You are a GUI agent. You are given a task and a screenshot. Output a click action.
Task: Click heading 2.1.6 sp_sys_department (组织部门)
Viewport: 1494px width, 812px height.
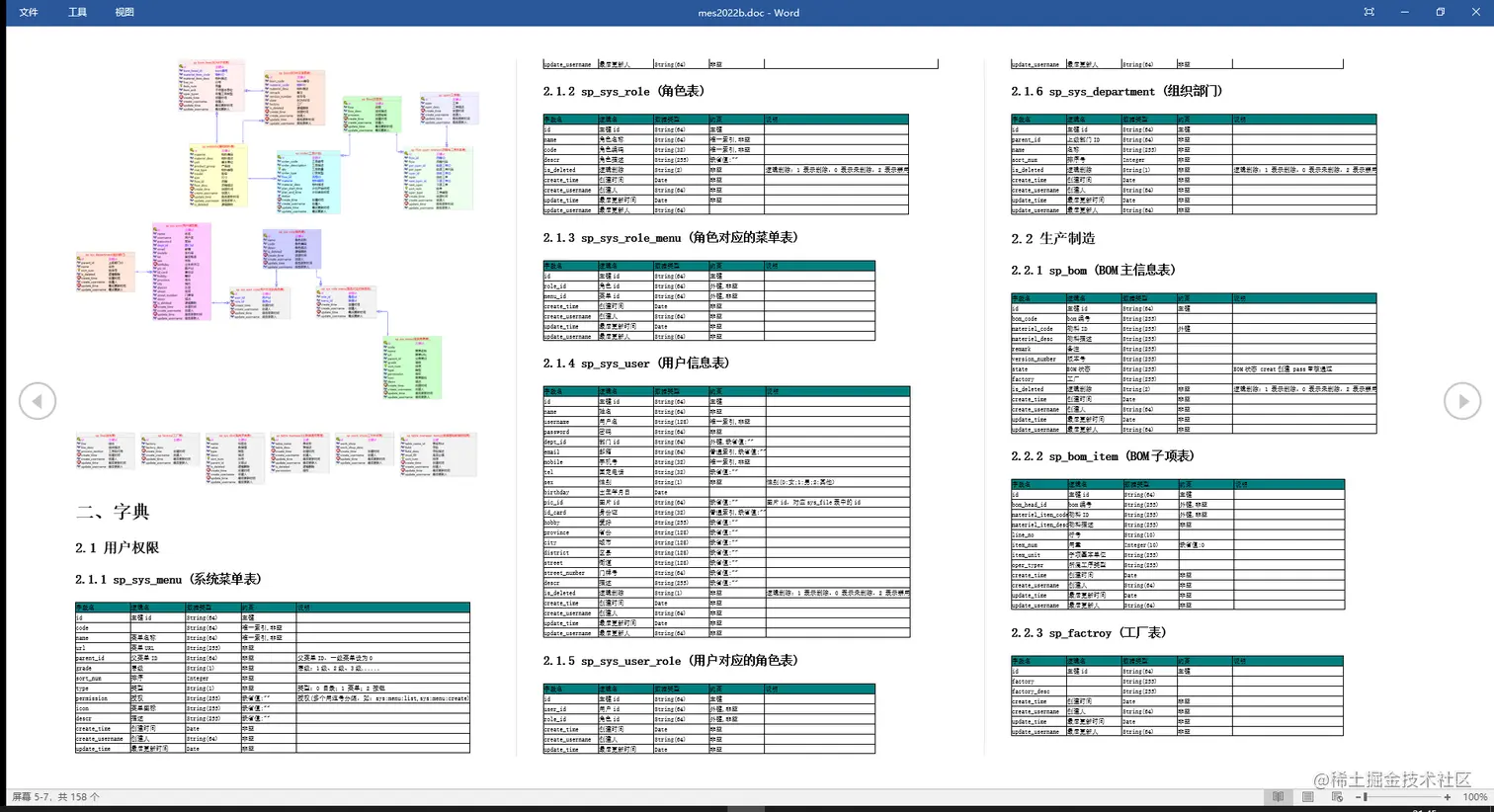coord(1117,91)
